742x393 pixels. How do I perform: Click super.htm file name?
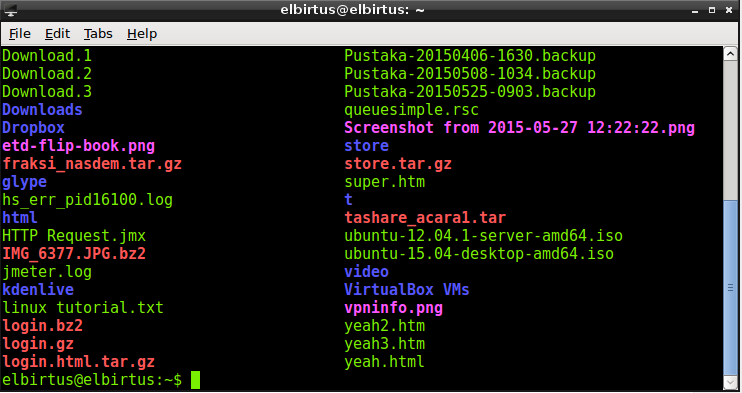[384, 182]
